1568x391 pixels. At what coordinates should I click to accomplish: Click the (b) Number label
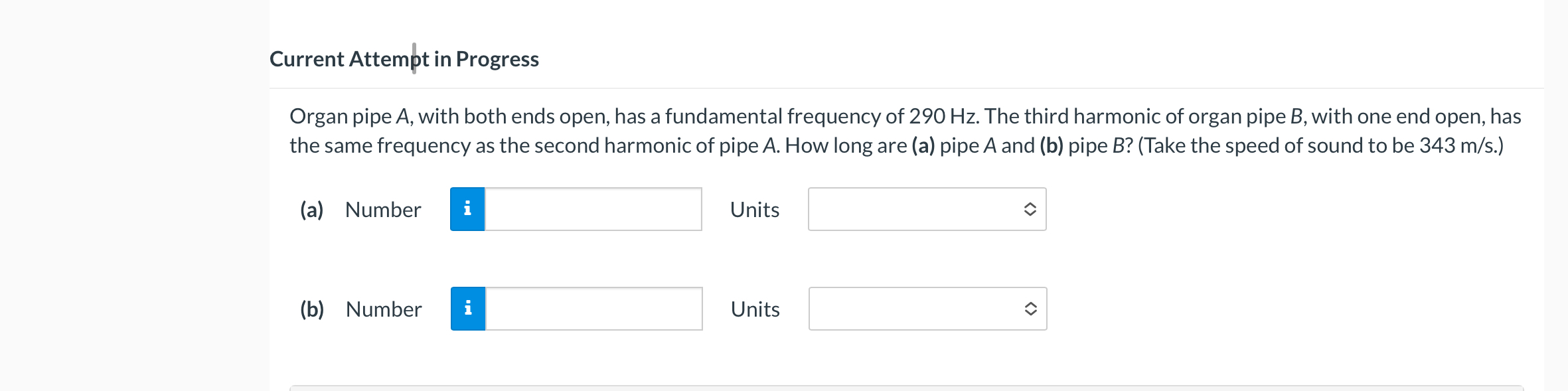[x=360, y=308]
